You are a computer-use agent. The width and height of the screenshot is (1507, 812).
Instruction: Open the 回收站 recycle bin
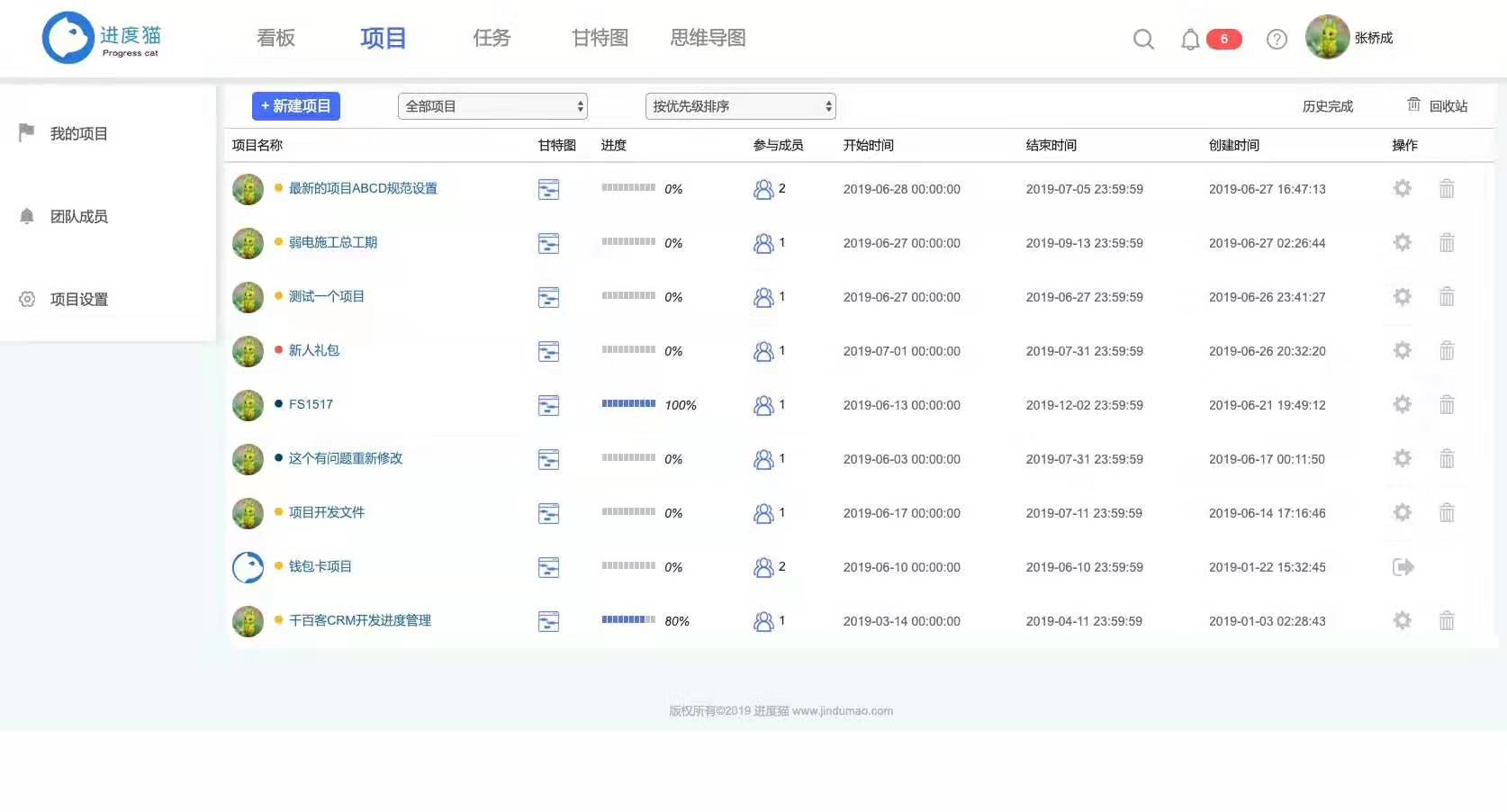(1438, 106)
